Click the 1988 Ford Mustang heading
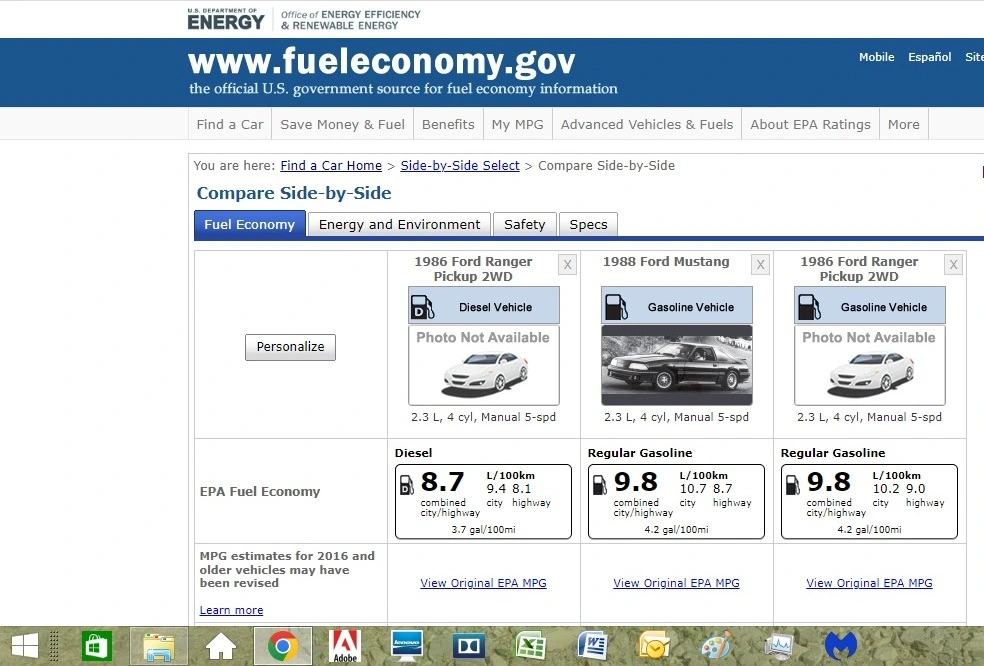Screen dimensions: 984x666 pyautogui.click(x=666, y=262)
